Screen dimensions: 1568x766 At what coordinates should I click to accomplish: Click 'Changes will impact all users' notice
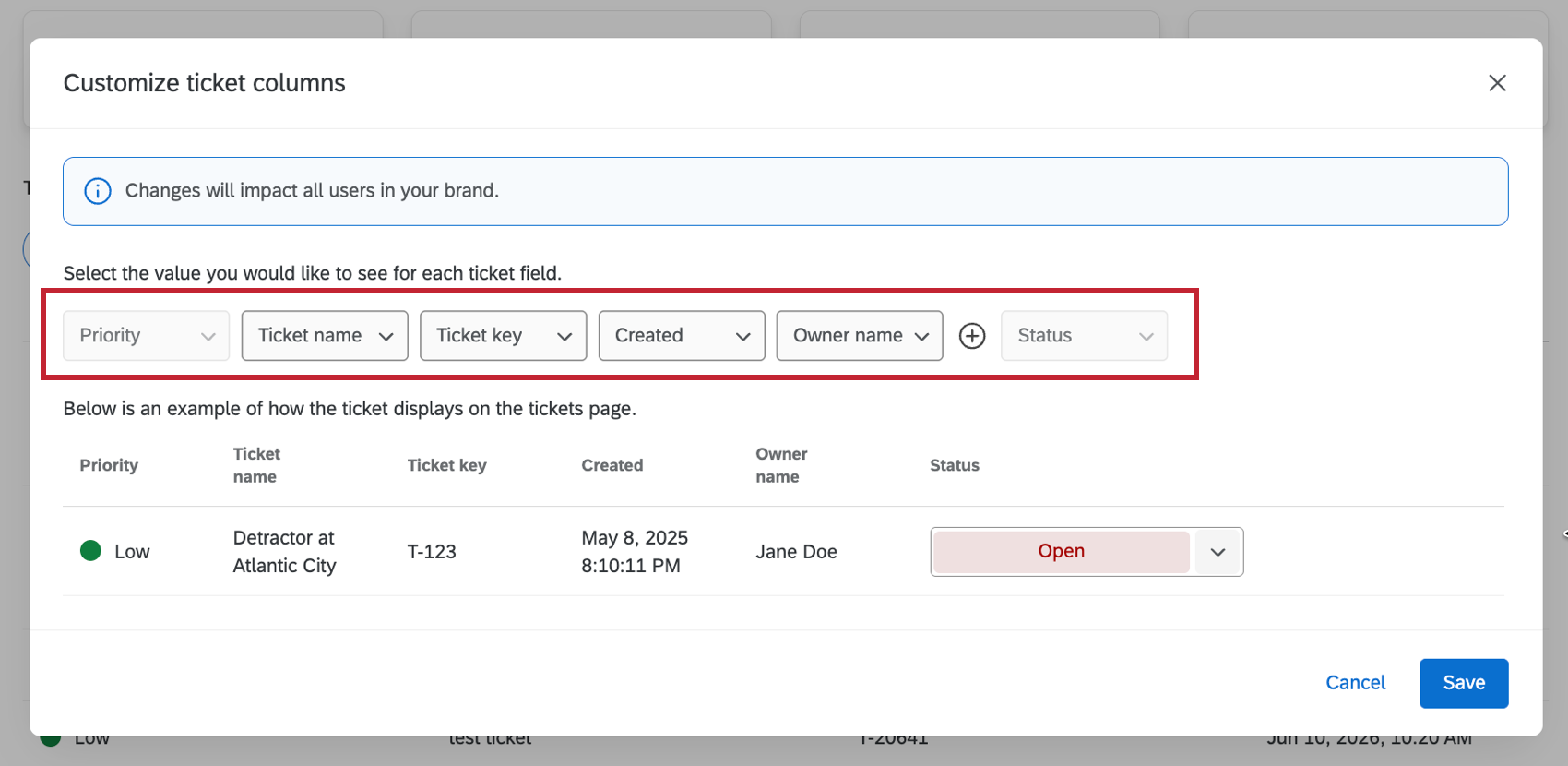[312, 191]
